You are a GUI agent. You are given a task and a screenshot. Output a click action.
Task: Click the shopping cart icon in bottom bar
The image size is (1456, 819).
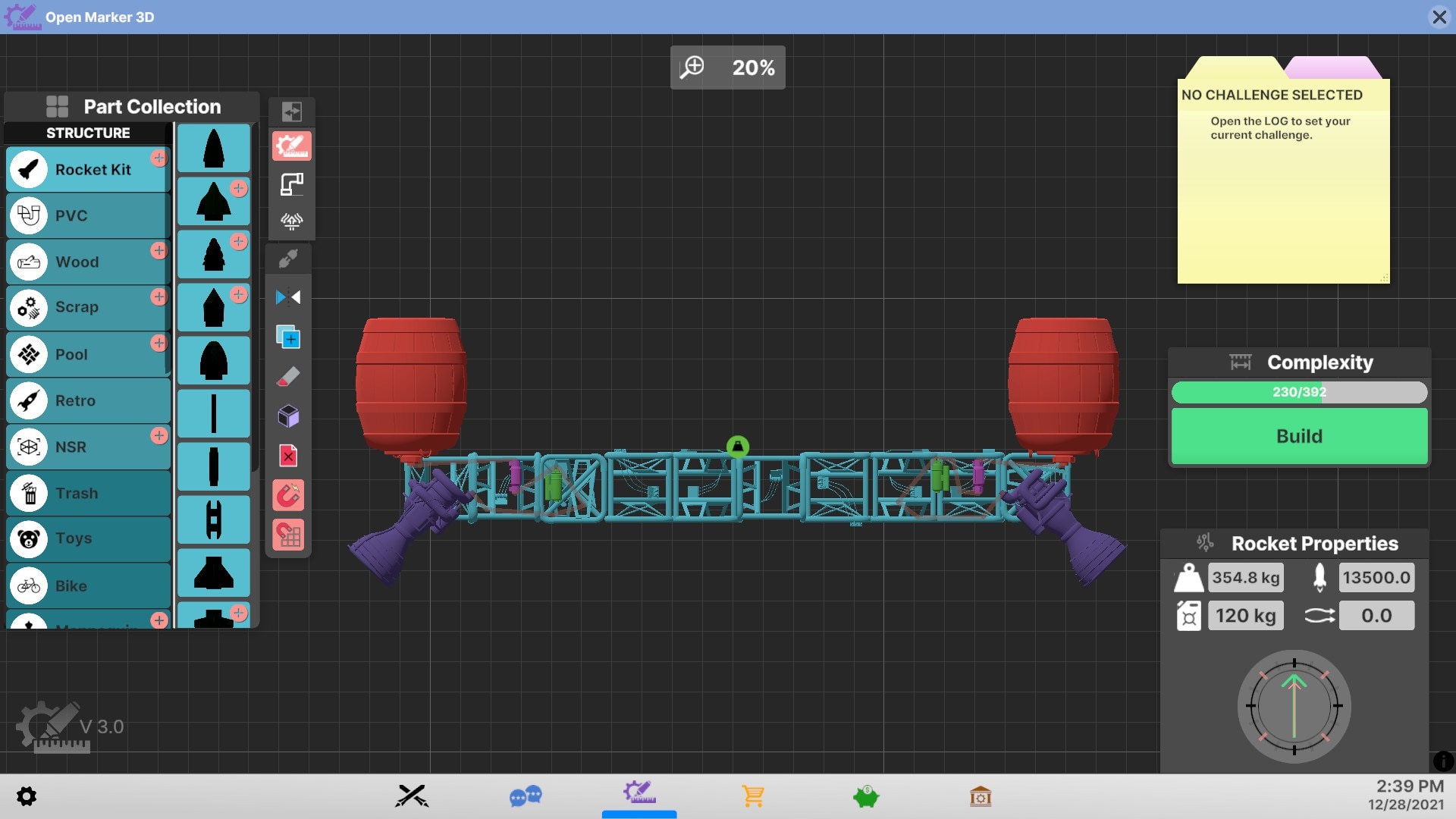point(753,796)
